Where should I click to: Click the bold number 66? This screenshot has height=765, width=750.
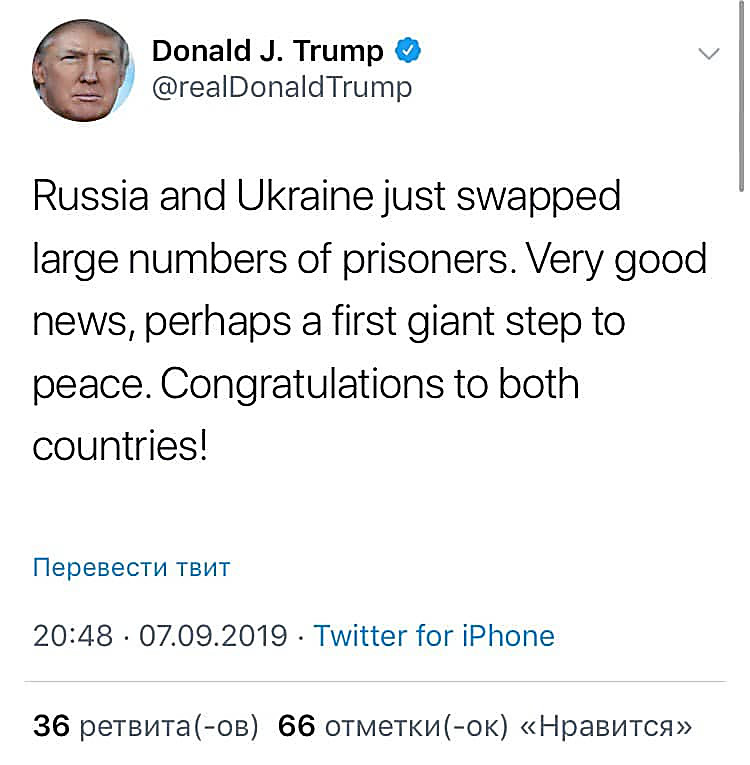[x=296, y=725]
